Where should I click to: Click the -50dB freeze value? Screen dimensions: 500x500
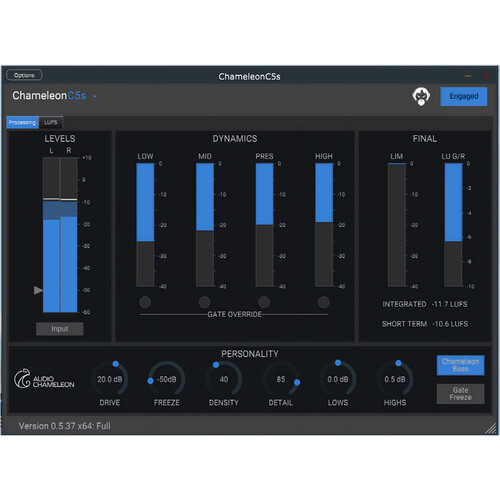(167, 379)
